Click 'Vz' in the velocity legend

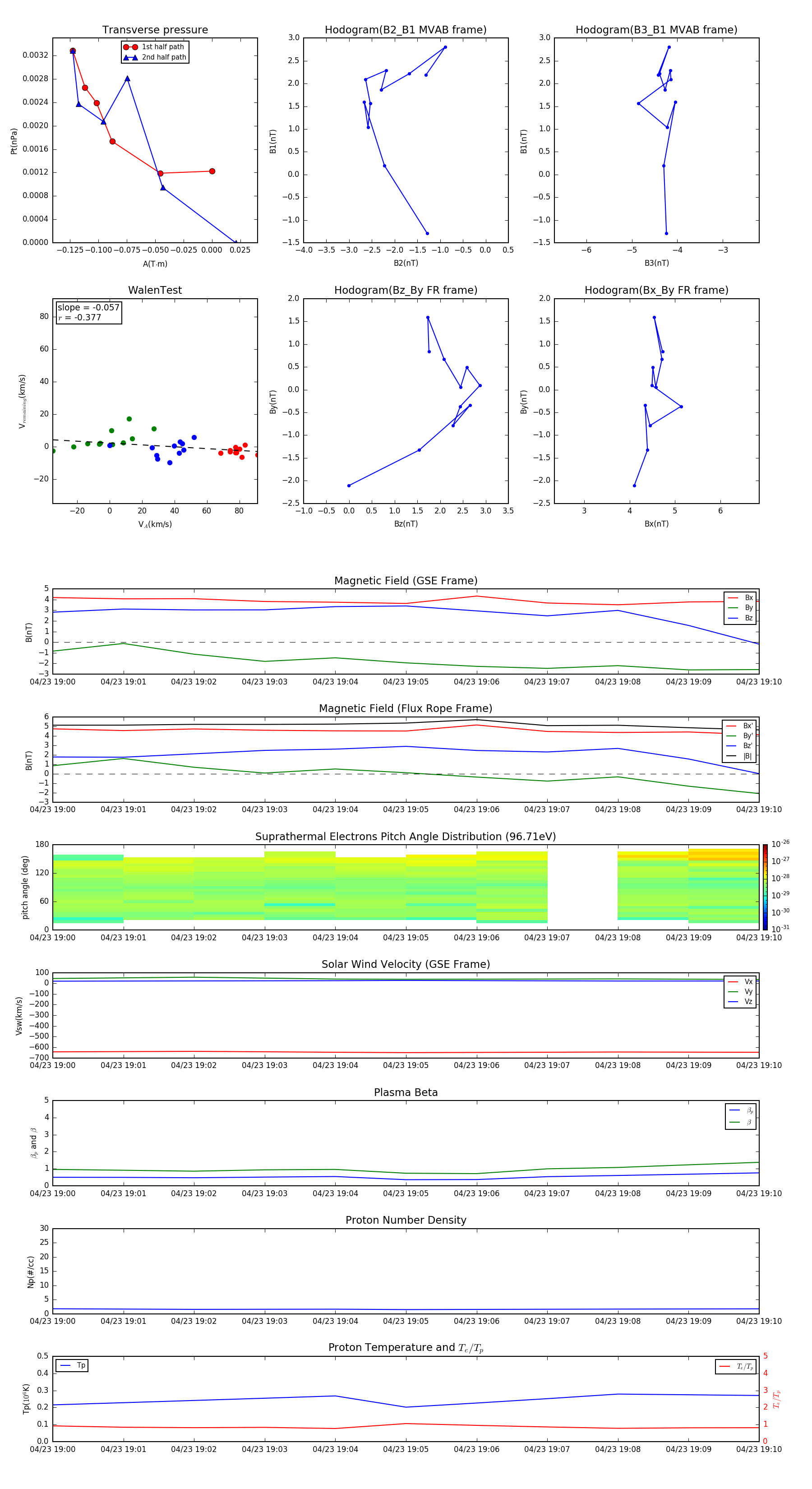(741, 1002)
